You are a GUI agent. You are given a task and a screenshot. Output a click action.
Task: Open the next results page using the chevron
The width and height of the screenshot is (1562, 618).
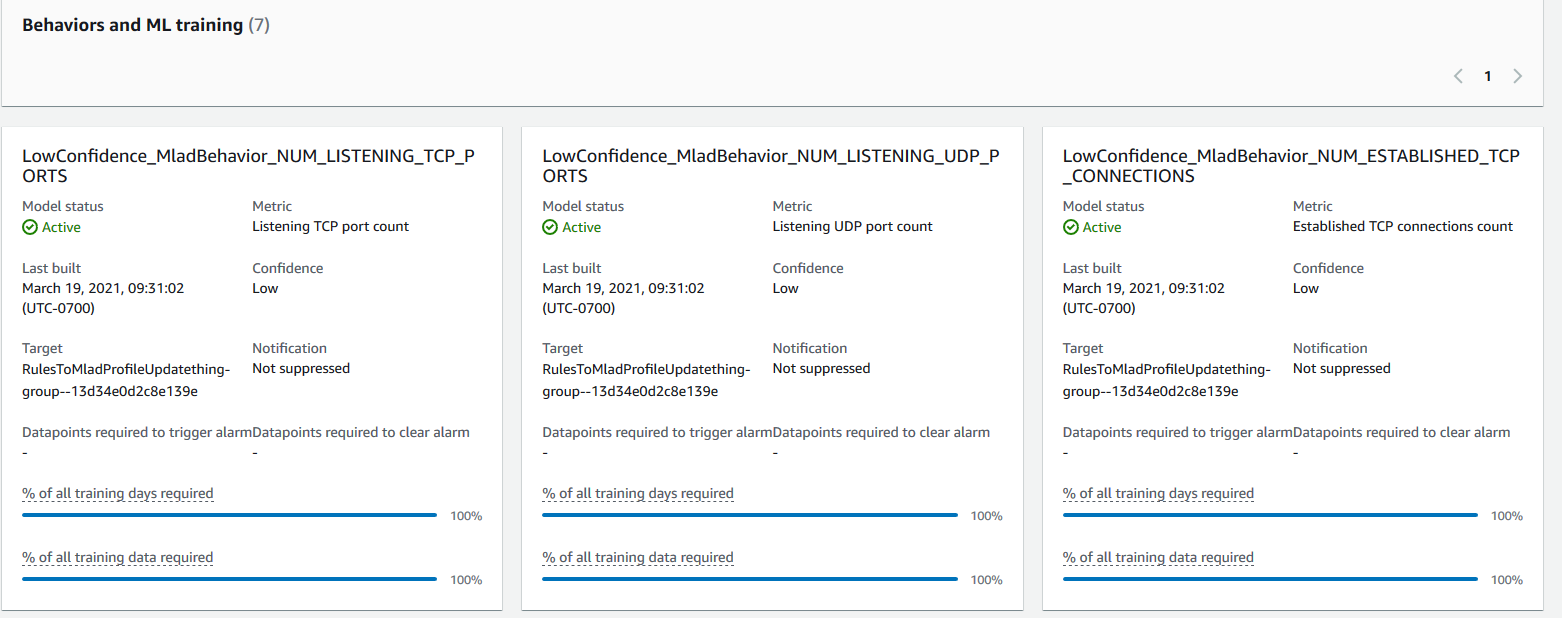tap(1518, 75)
